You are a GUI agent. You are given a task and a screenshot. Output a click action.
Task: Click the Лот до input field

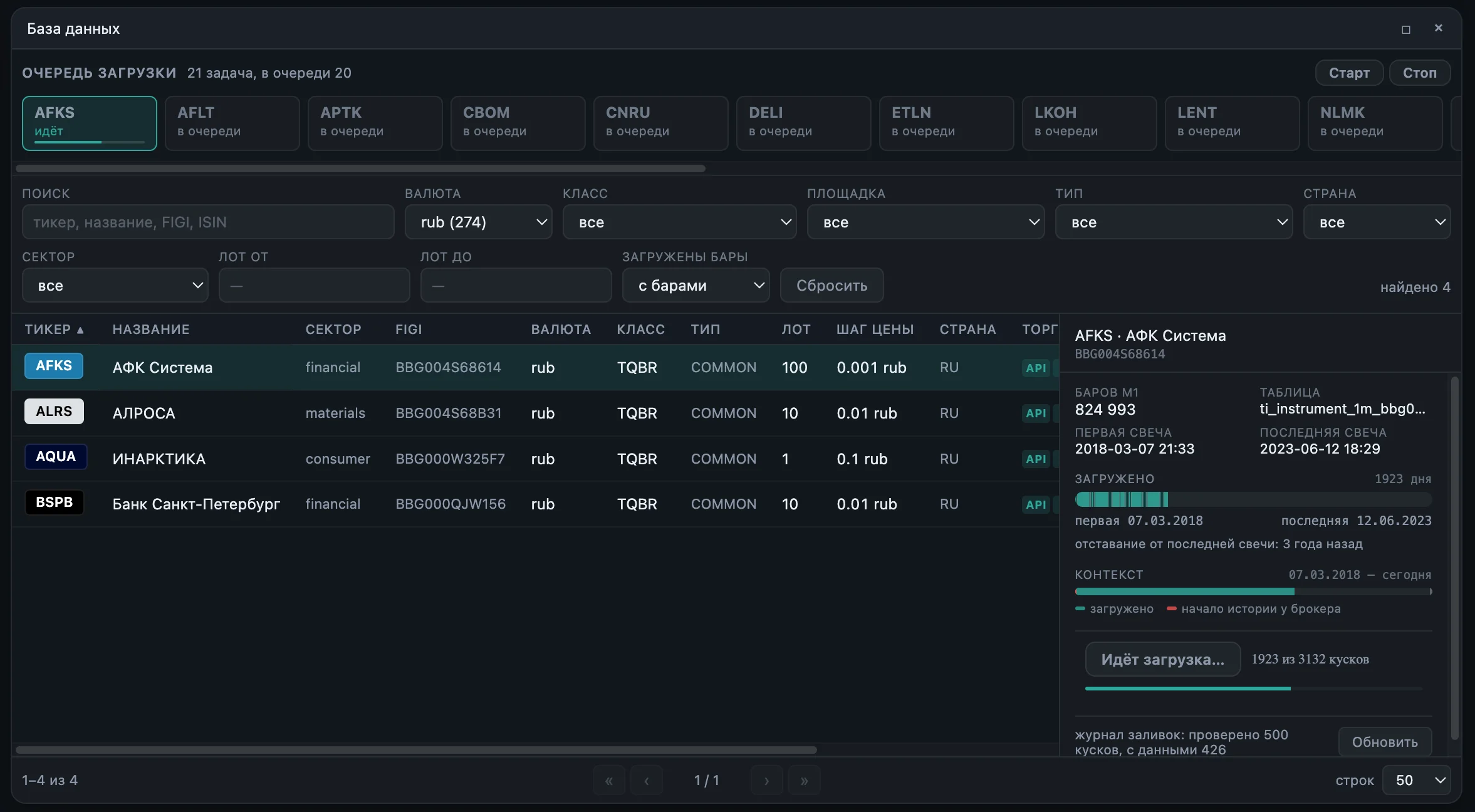(516, 286)
